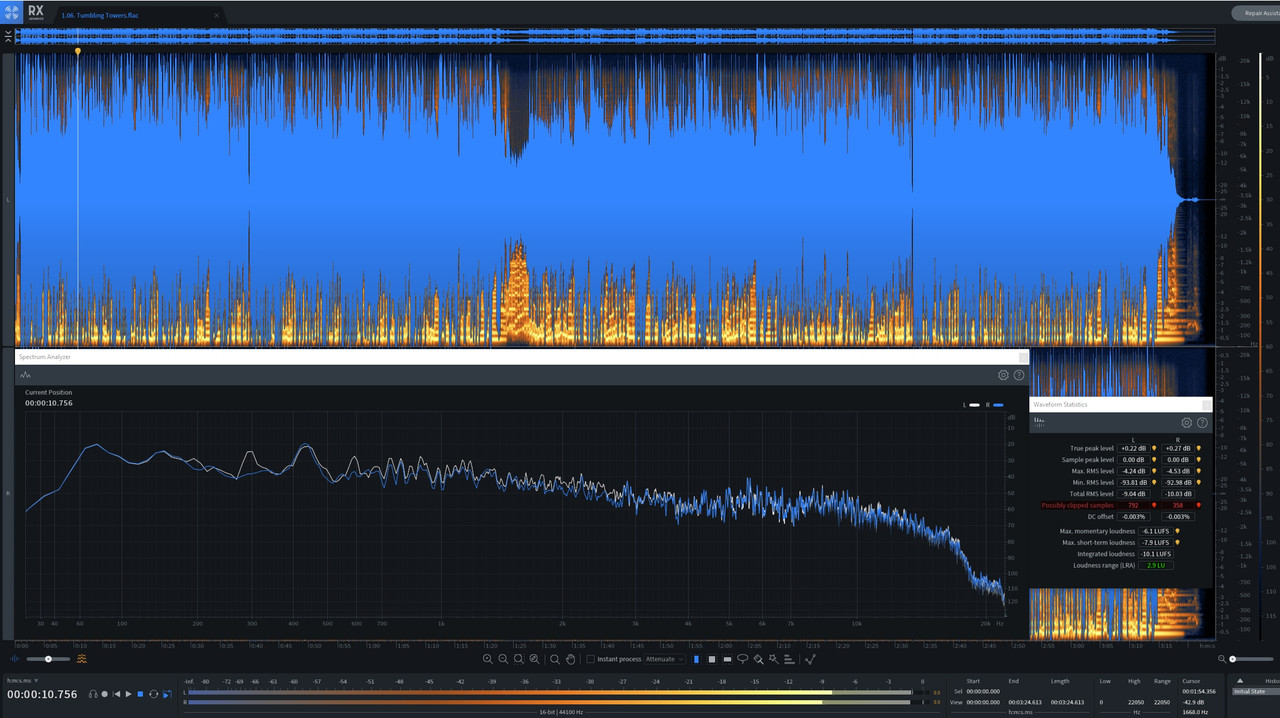The height and width of the screenshot is (718, 1280).
Task: Close the Spectrum Analyzer panel
Action: point(1023,357)
